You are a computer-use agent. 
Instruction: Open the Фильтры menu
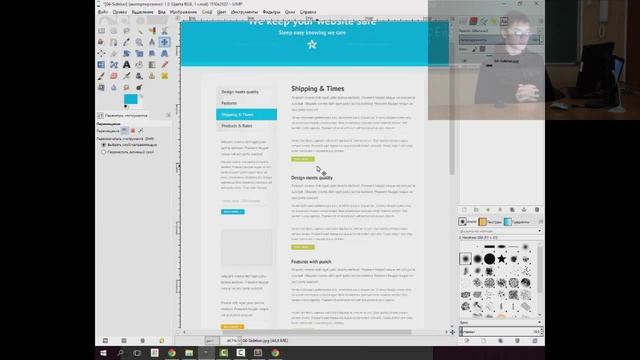point(271,12)
